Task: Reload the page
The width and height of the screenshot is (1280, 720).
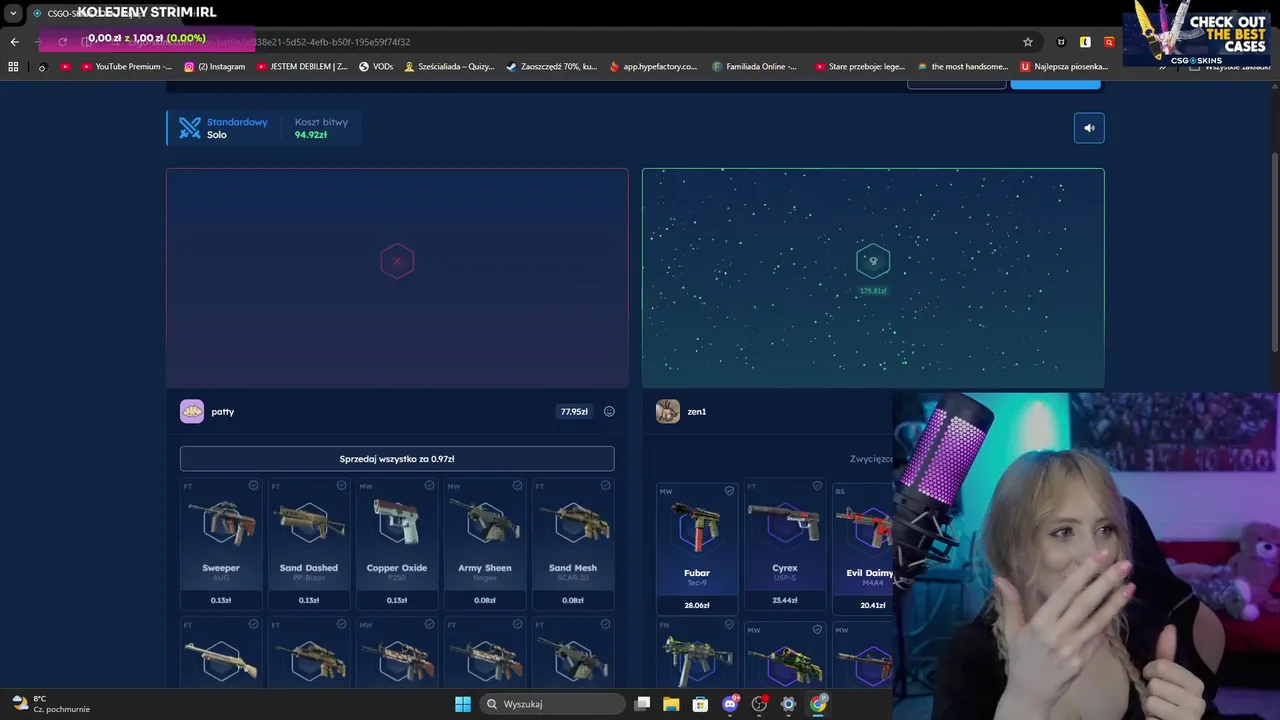Action: (x=62, y=42)
